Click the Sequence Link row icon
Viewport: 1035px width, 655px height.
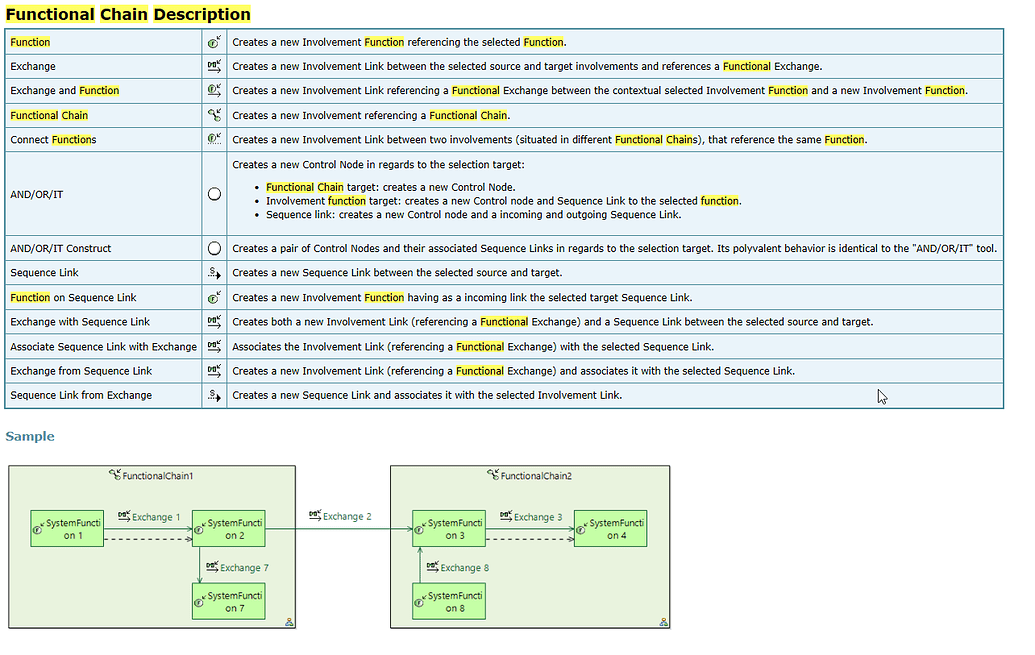214,273
